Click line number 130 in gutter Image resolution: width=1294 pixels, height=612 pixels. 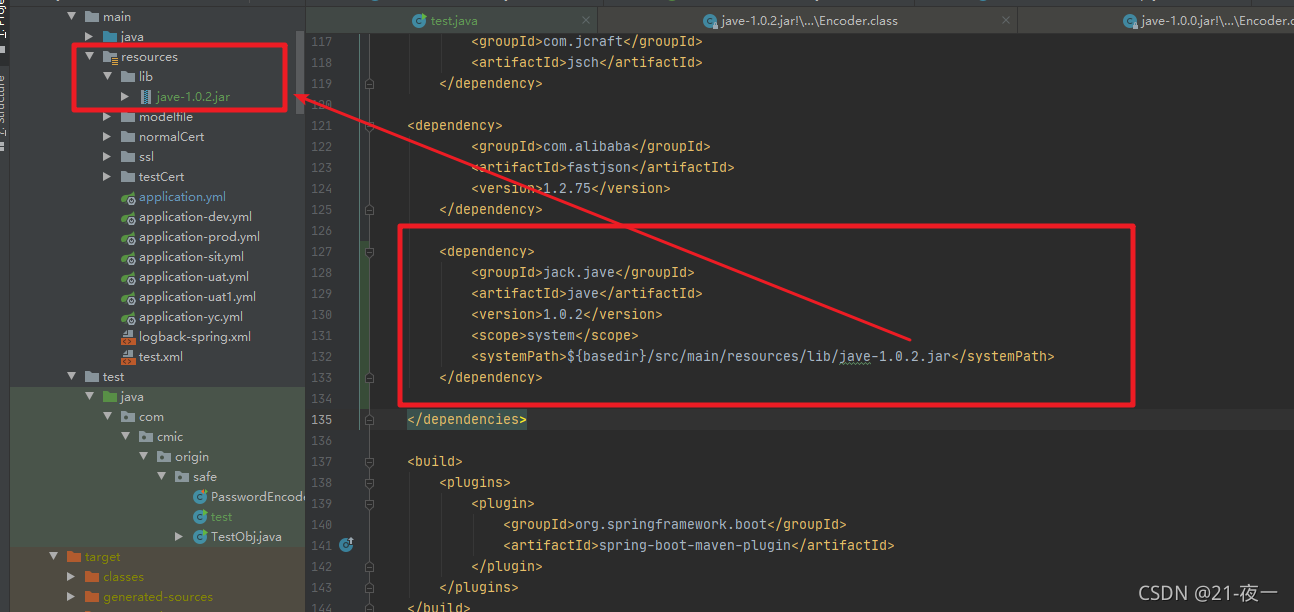(x=321, y=314)
